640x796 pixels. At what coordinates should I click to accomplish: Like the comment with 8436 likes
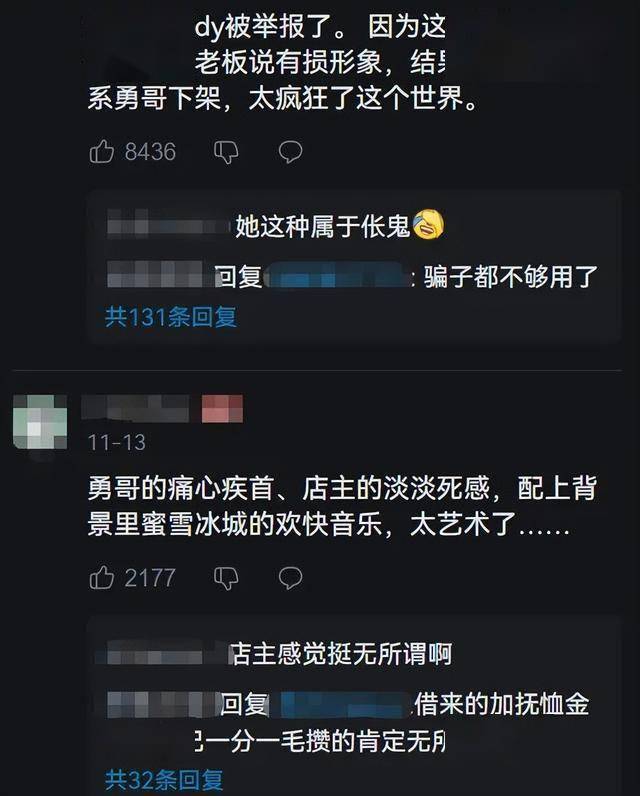(x=102, y=151)
